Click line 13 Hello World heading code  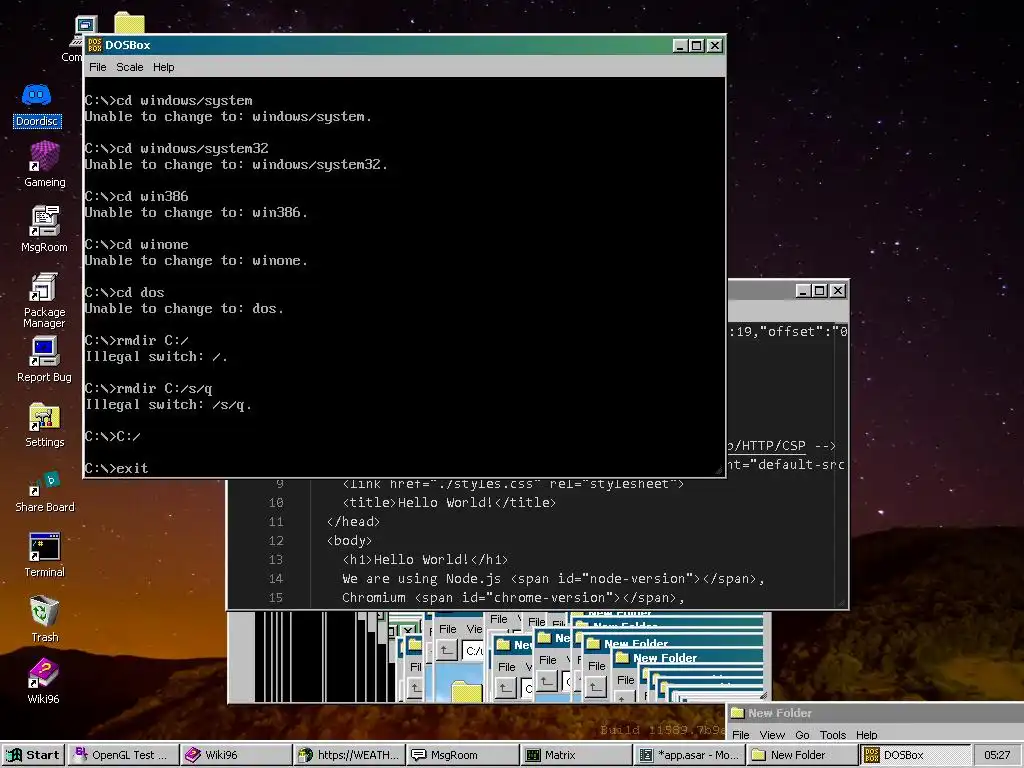tap(424, 560)
